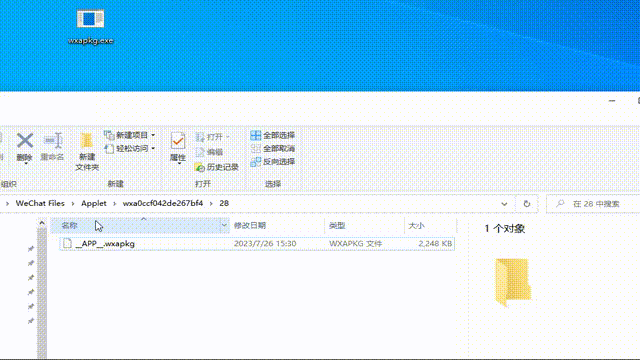Minimize the File Explorer window

tap(612, 100)
